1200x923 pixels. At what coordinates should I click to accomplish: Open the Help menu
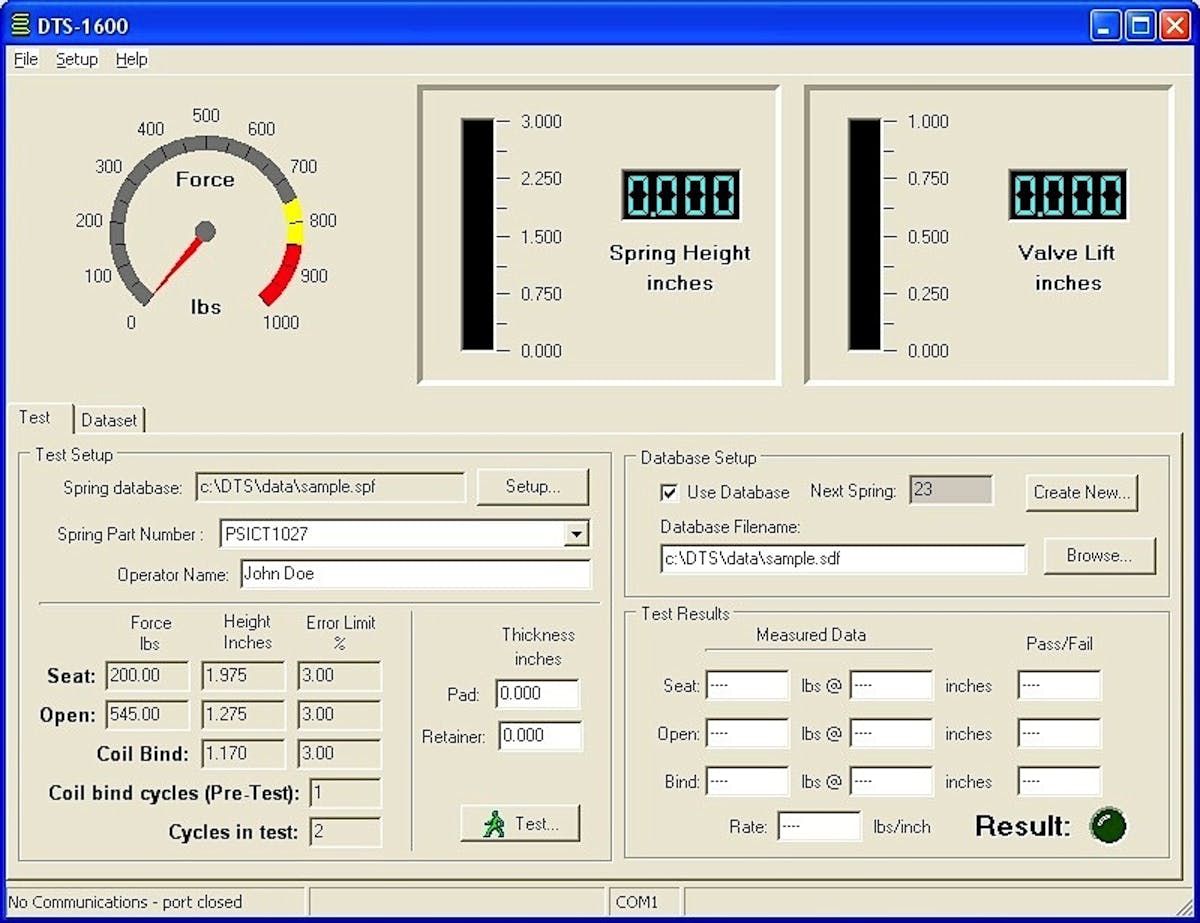point(131,59)
